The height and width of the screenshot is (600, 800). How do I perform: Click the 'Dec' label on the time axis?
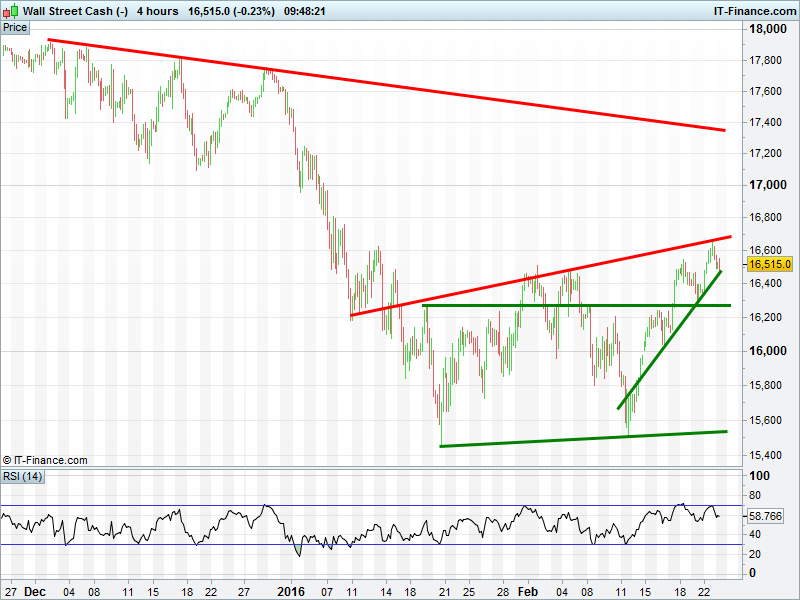35,591
